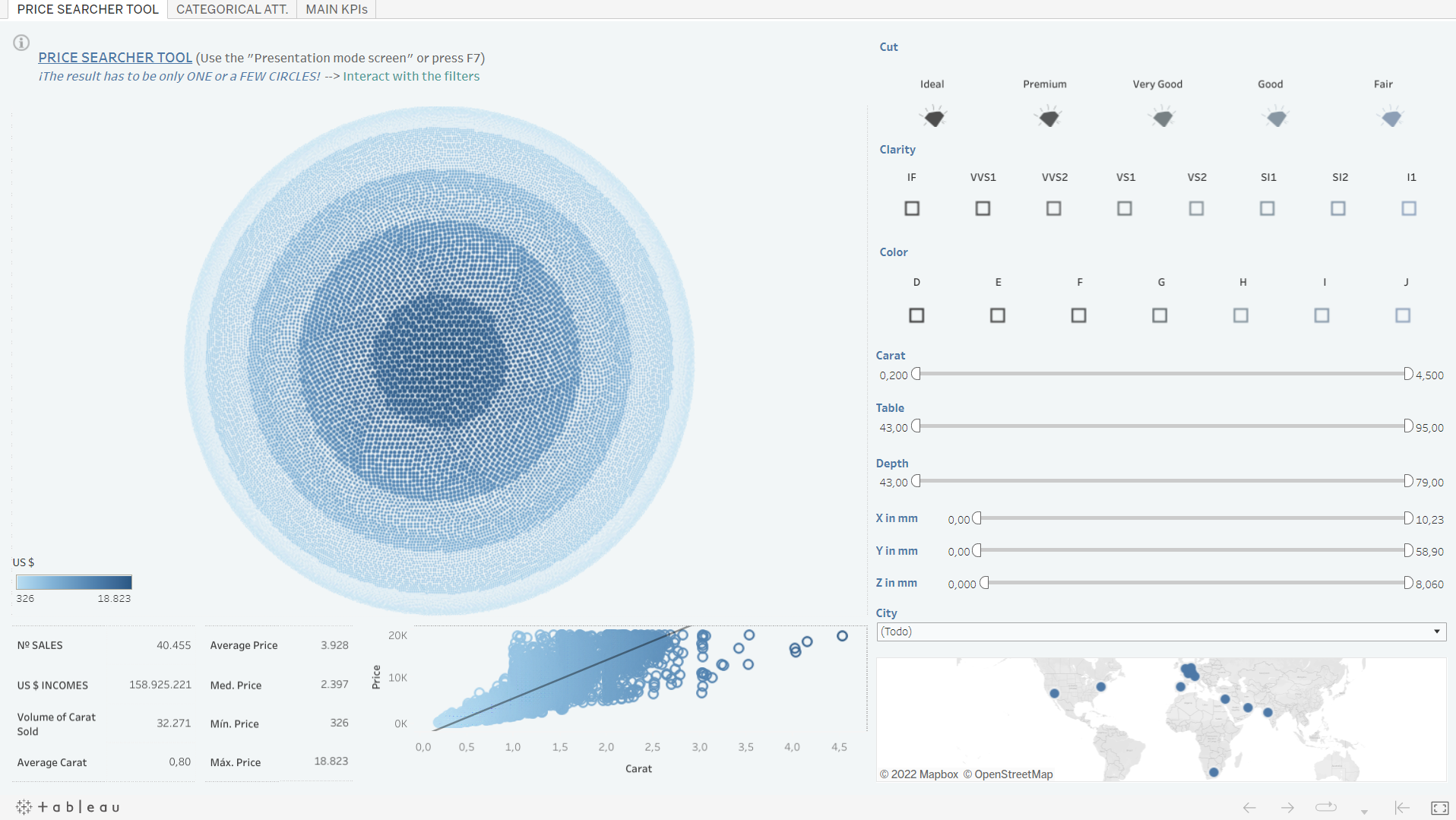The image size is (1456, 820).
Task: Select the Ideal cut diamond icon
Action: coord(934,118)
